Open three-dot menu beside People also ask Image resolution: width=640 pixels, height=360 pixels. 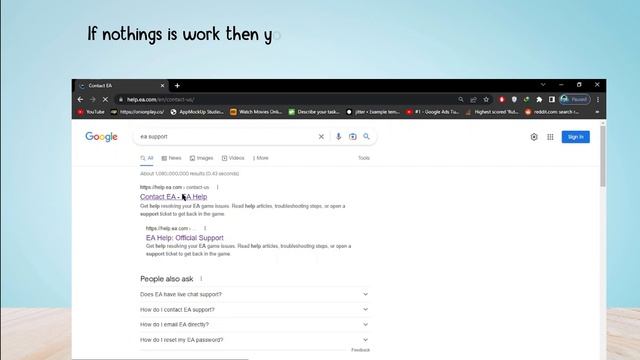(201, 279)
